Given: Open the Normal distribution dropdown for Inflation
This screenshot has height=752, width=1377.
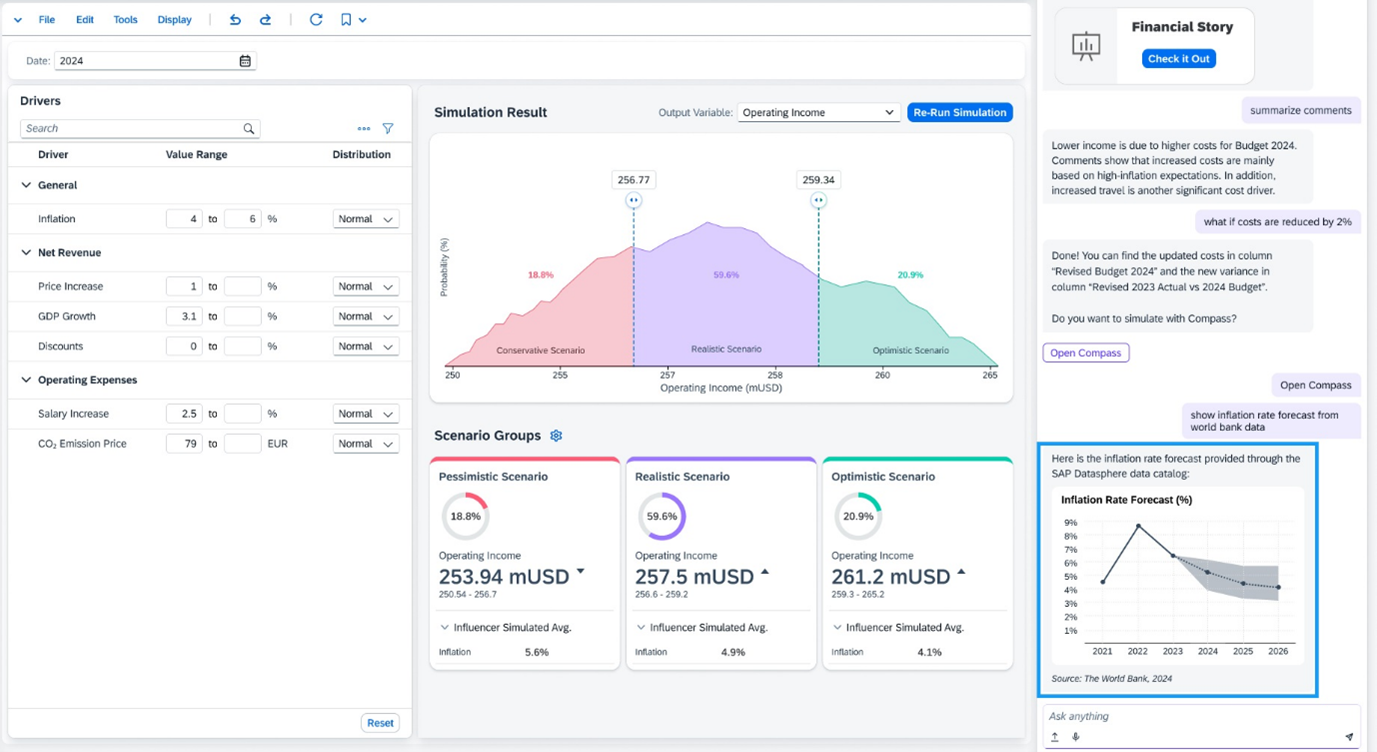Looking at the screenshot, I should [x=365, y=218].
